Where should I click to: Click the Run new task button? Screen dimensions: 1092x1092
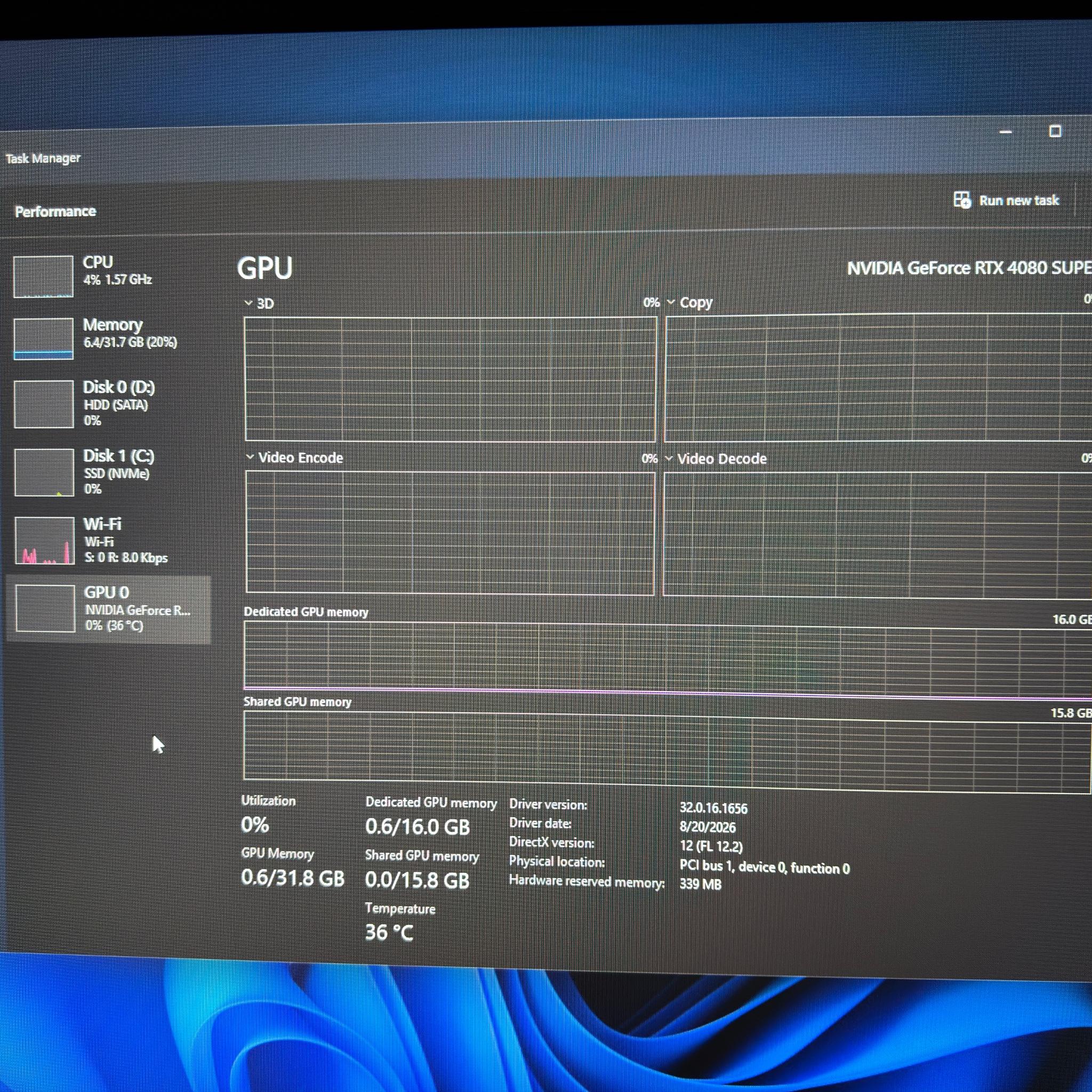[x=1006, y=200]
